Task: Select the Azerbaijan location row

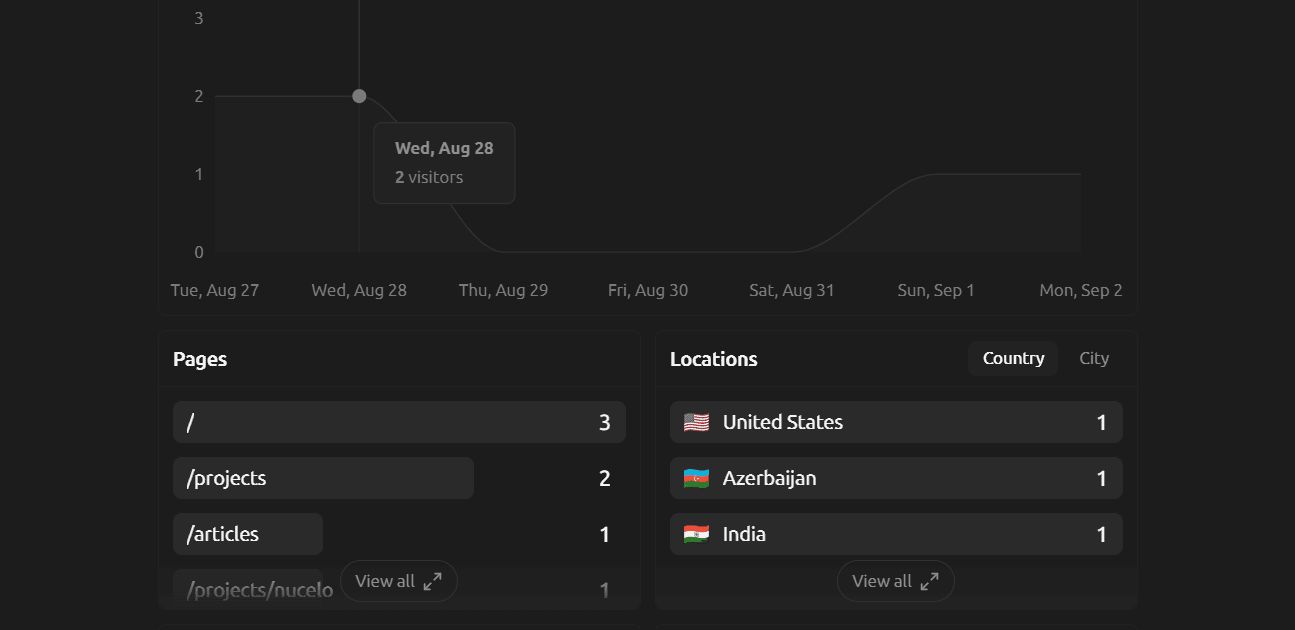Action: pos(896,478)
